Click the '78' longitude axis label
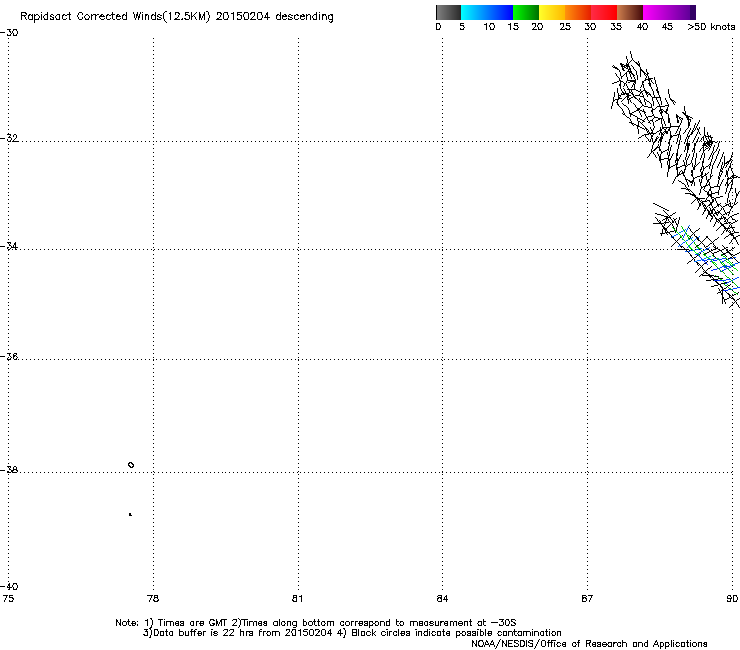Image resolution: width=740 pixels, height=650 pixels. 153,599
